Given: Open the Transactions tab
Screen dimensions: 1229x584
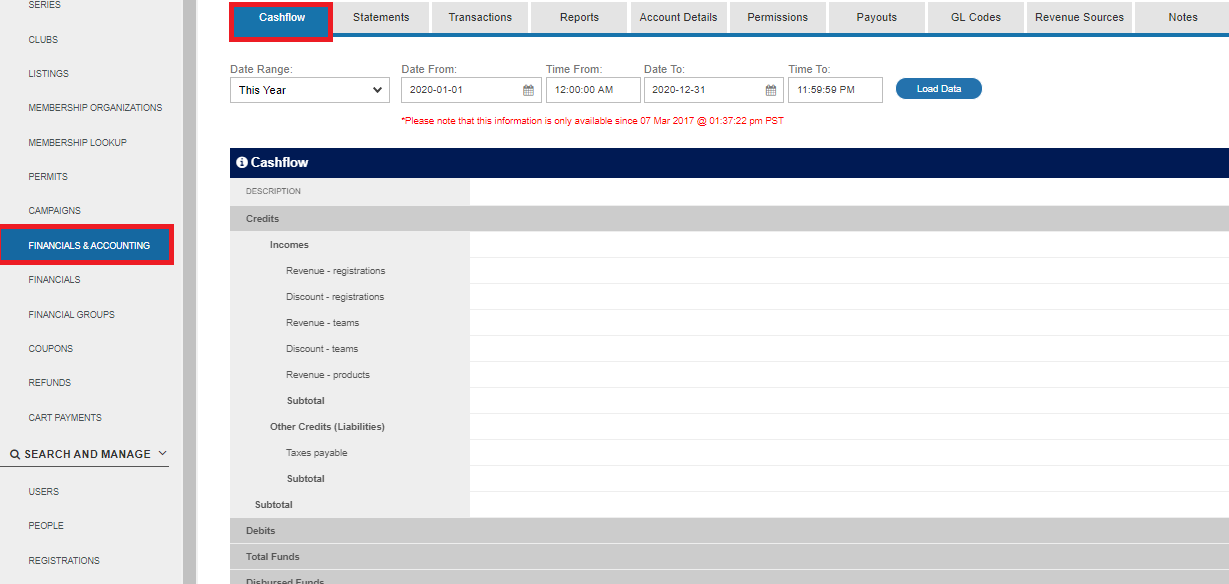Looking at the screenshot, I should point(480,18).
